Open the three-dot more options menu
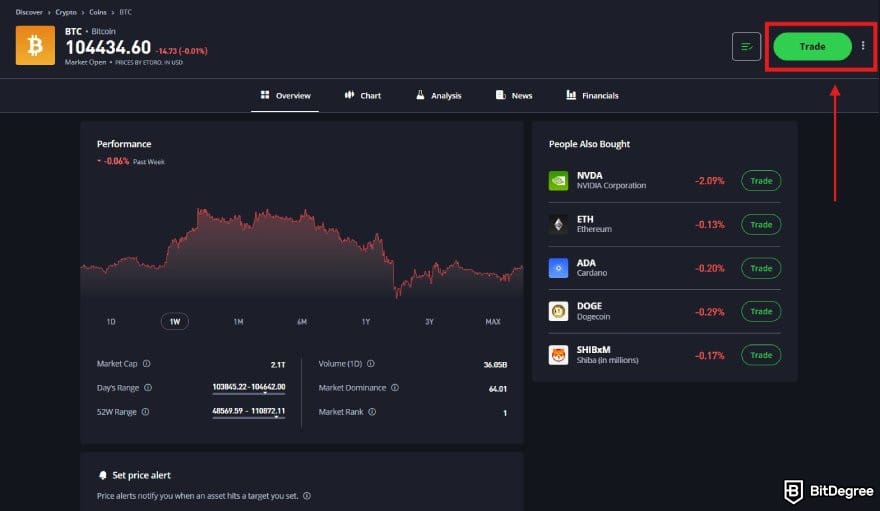Screen dimensions: 880x511 click(863, 46)
